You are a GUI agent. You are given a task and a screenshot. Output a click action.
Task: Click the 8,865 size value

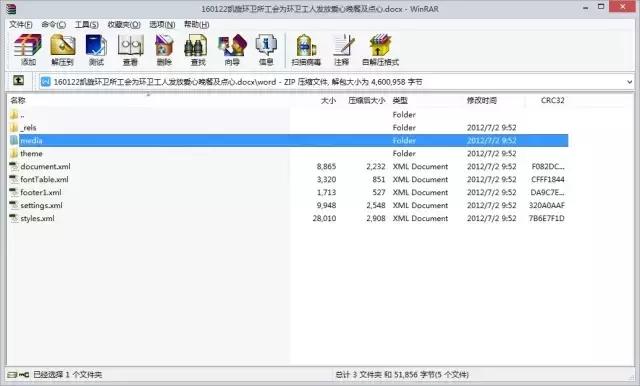pos(327,166)
